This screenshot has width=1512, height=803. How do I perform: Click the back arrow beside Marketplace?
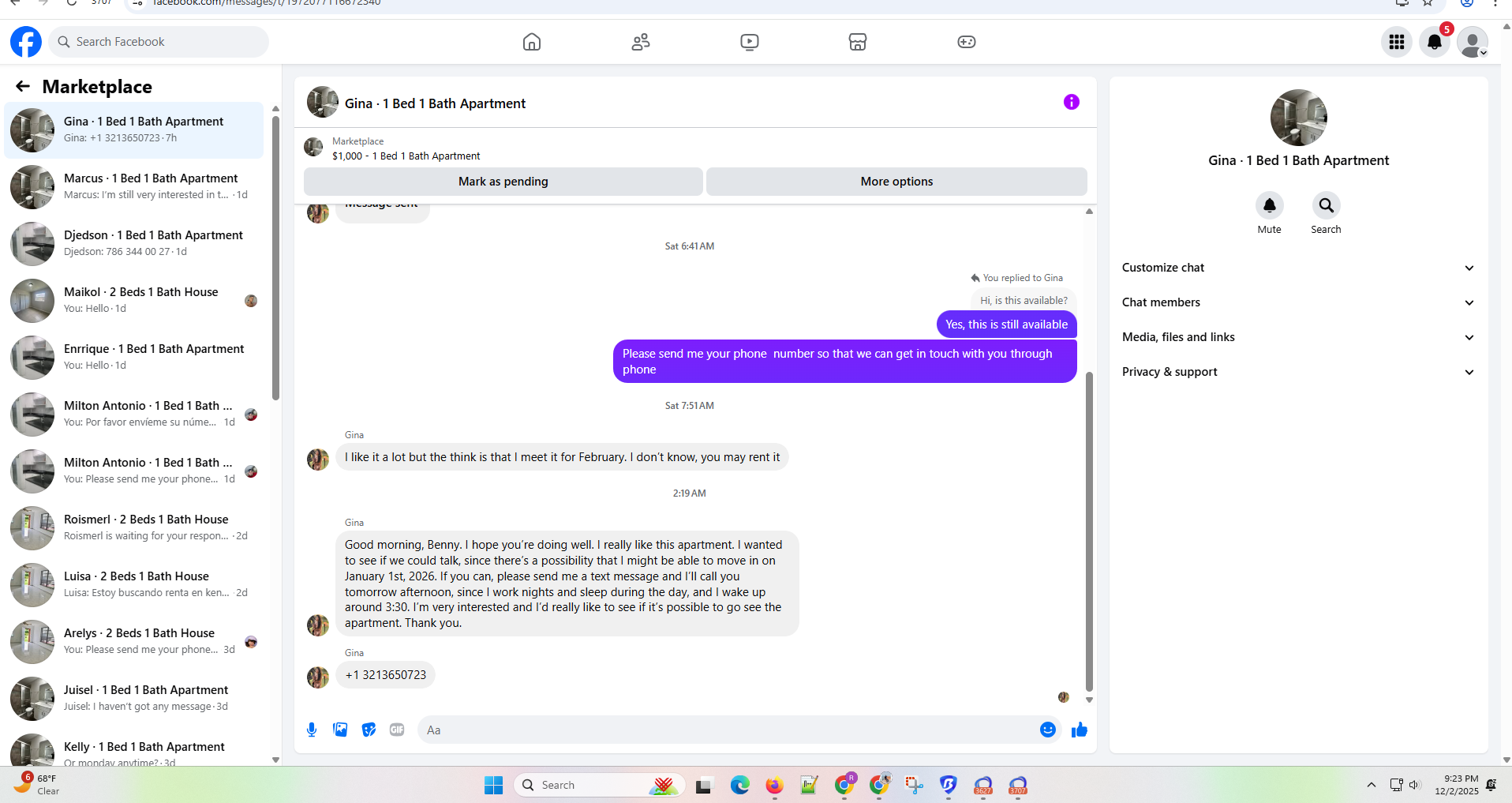pyautogui.click(x=23, y=86)
